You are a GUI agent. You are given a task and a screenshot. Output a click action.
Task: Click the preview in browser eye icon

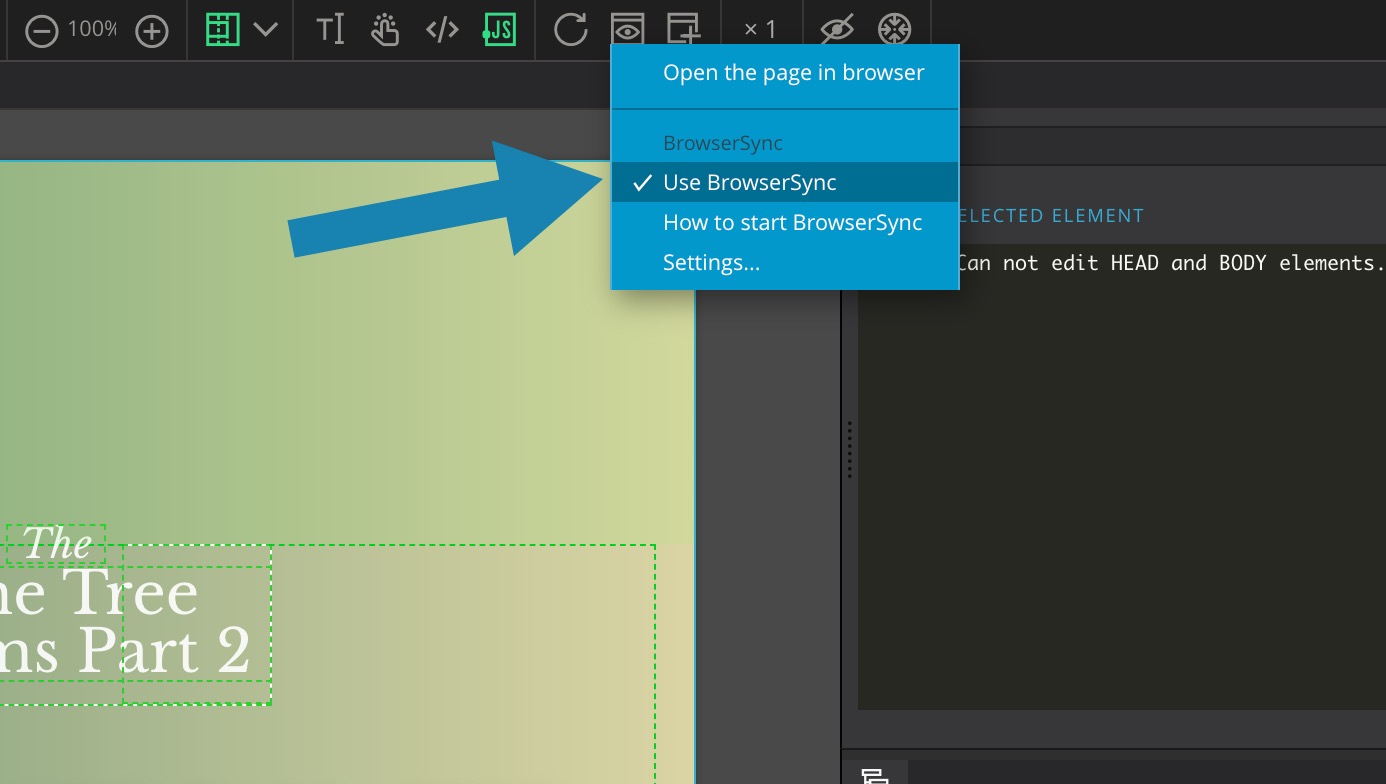pyautogui.click(x=628, y=30)
